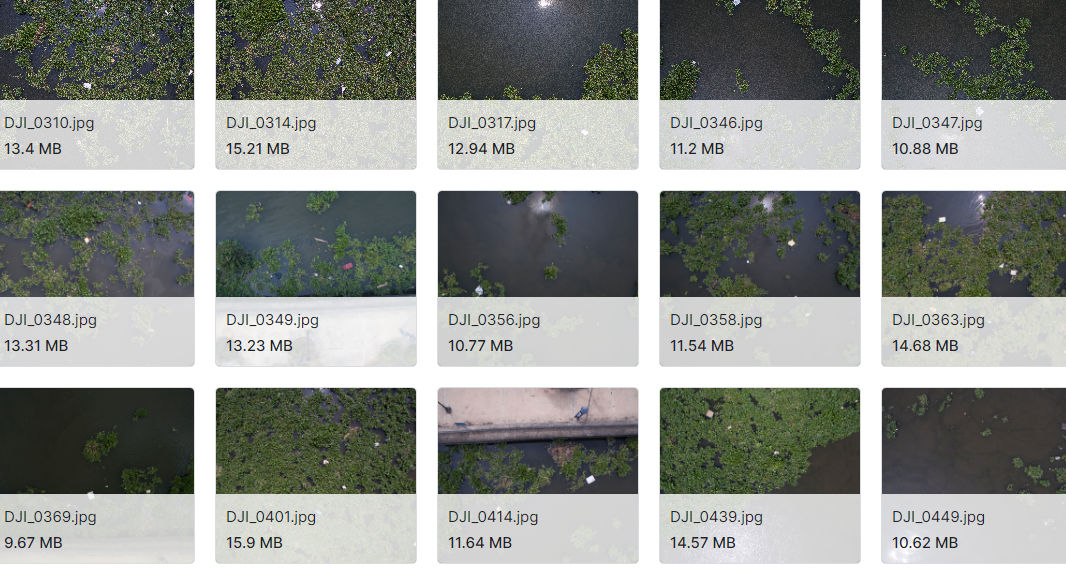Choose the DJI_0349.jpg image

coord(315,279)
